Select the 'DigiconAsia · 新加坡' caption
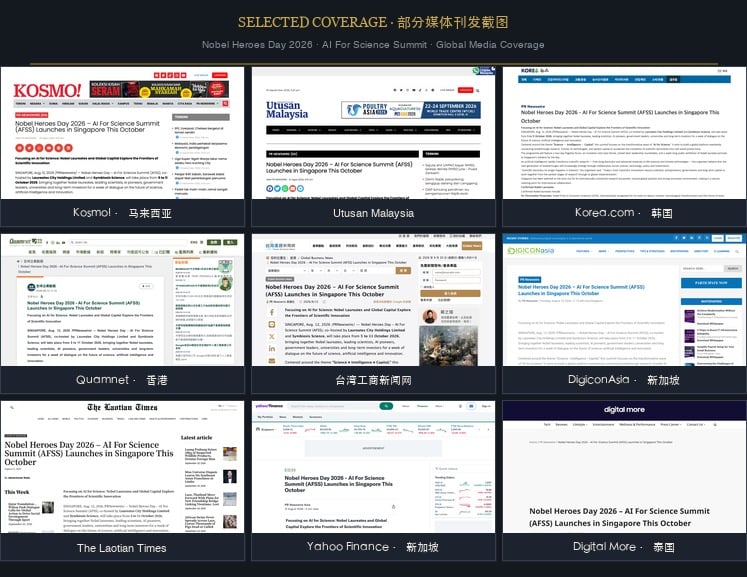This screenshot has height=577, width=747. [624, 380]
